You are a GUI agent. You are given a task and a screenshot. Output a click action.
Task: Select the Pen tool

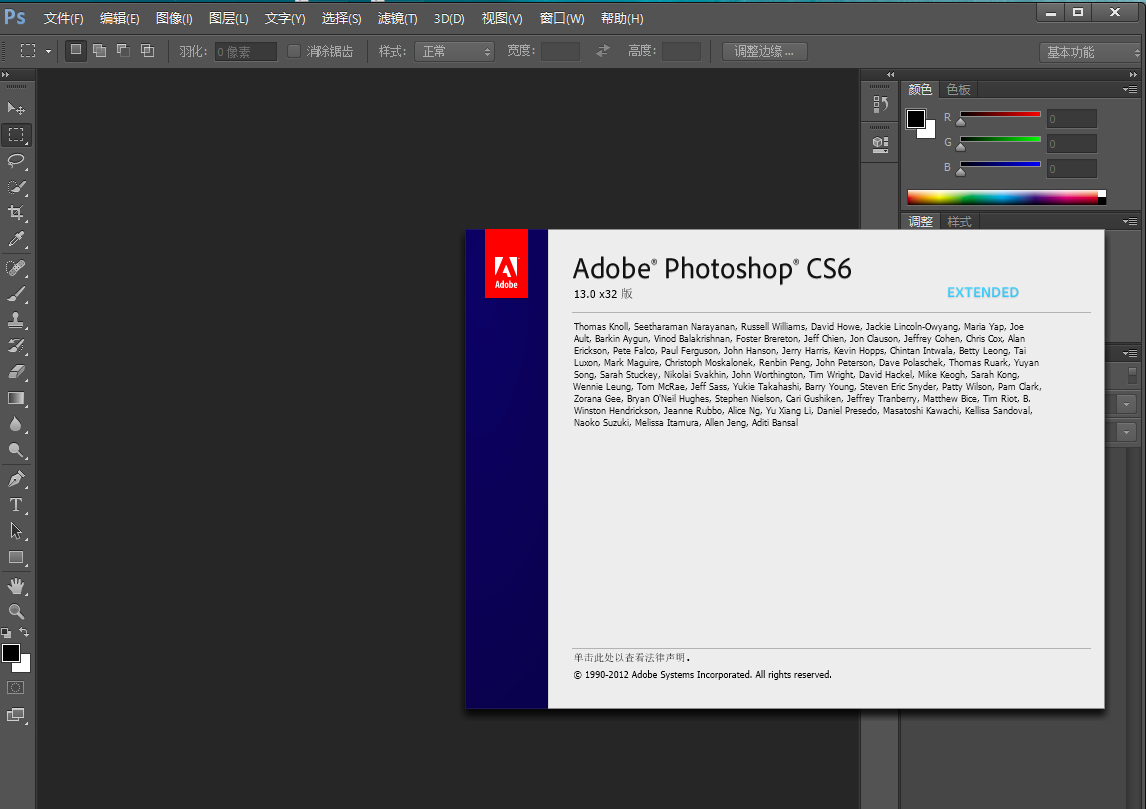(x=16, y=479)
